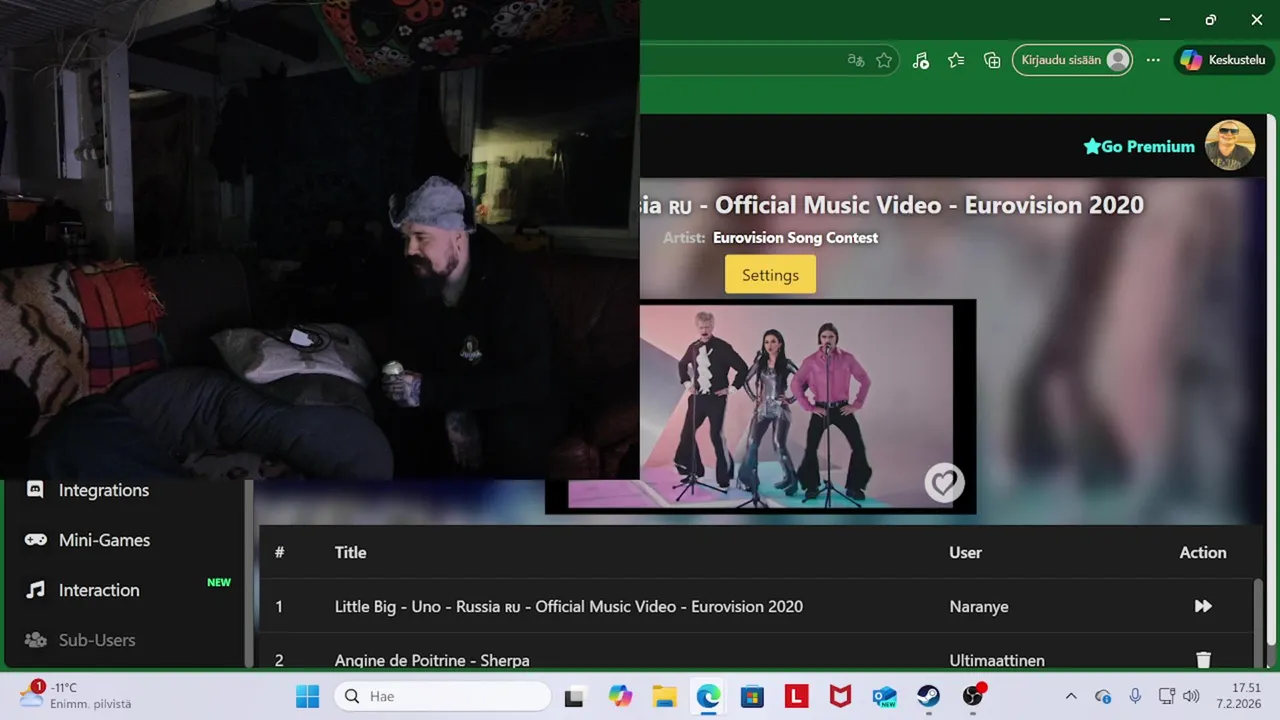Click the Go Premium link

coord(1139,146)
